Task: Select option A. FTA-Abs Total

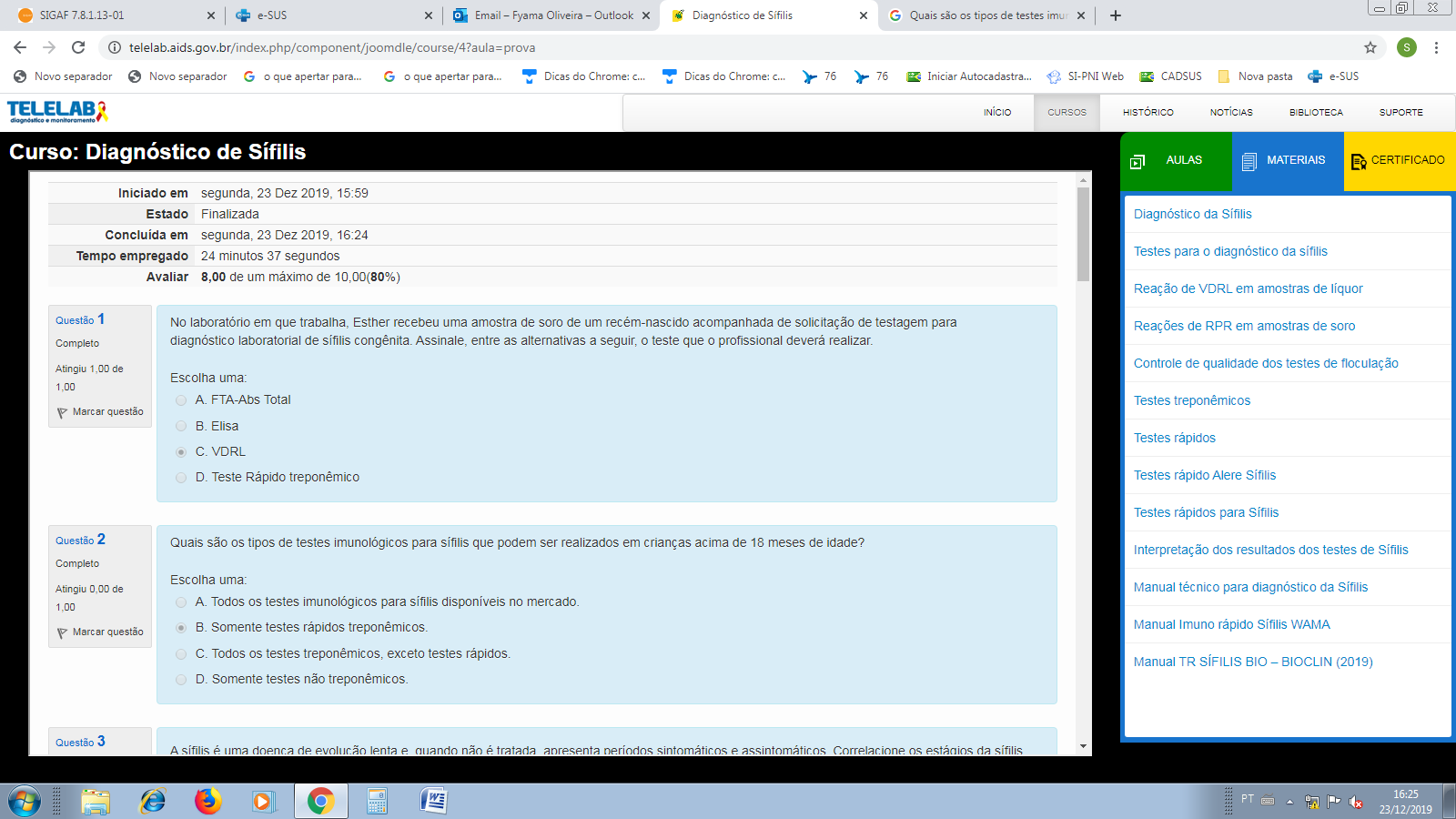Action: pos(181,400)
